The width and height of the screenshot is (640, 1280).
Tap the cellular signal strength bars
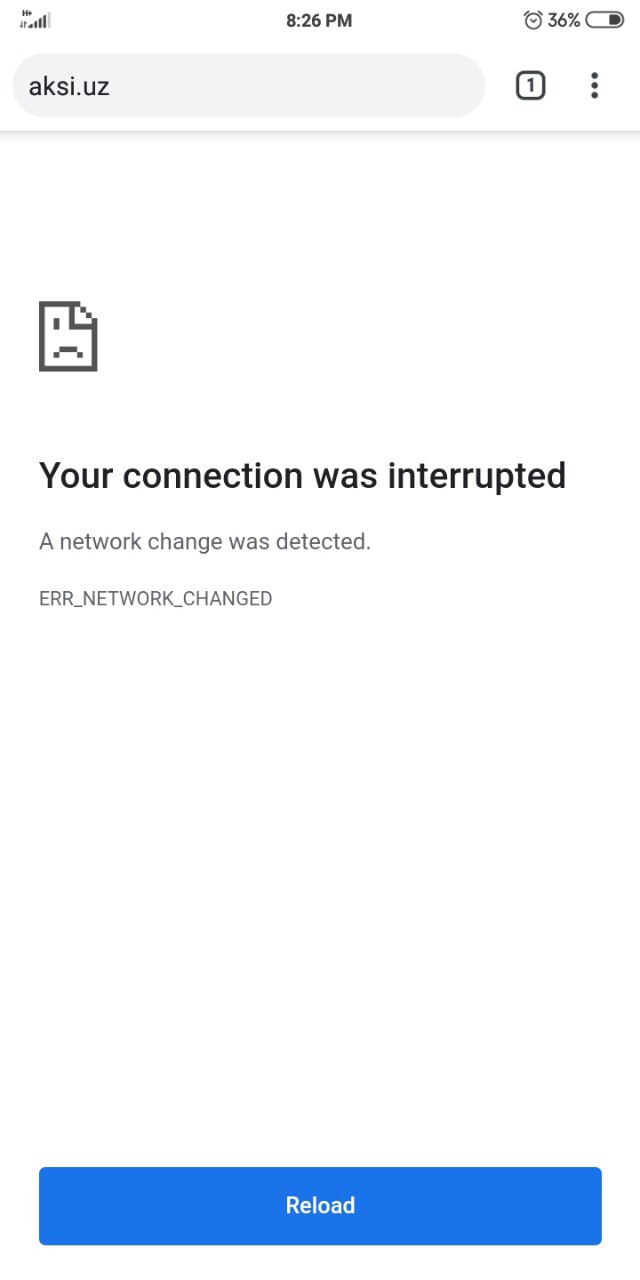(35, 19)
